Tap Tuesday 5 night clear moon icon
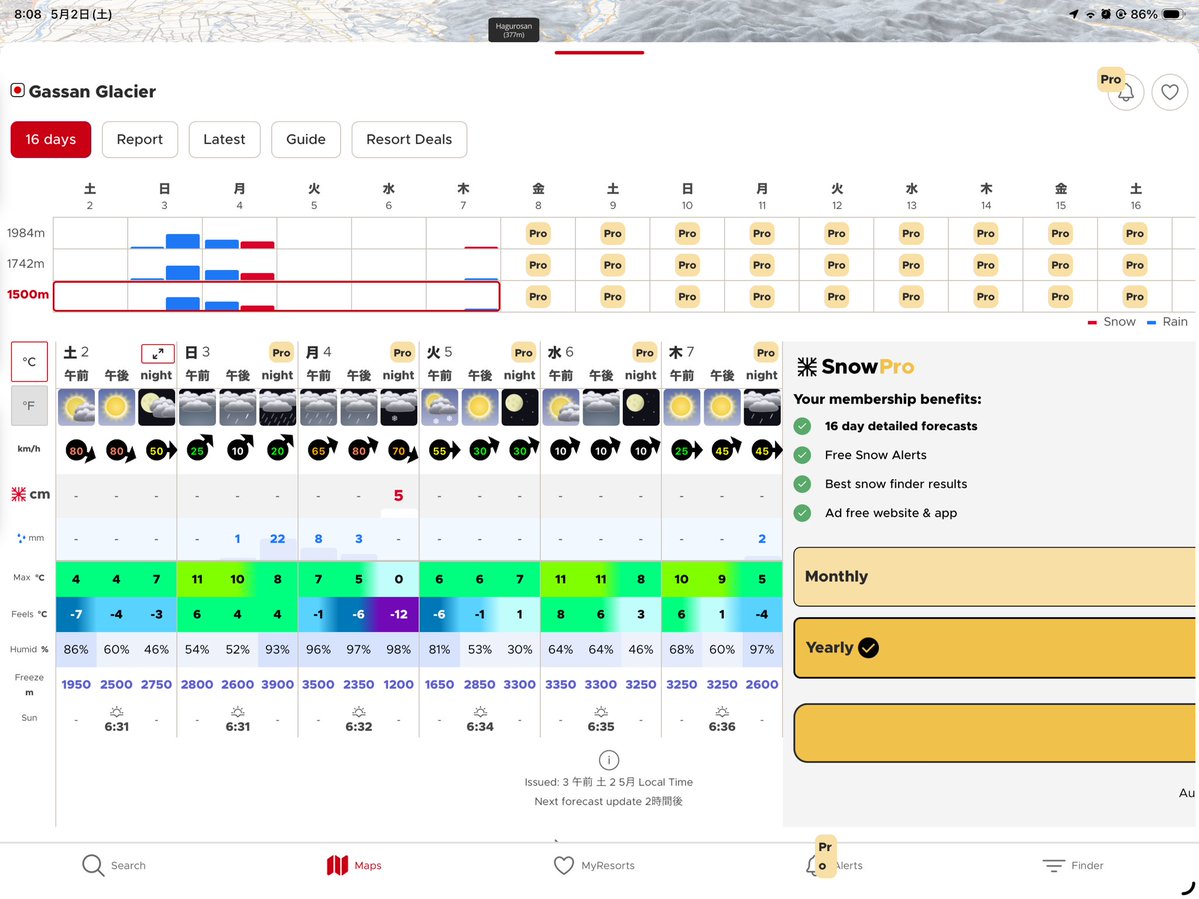 520,407
